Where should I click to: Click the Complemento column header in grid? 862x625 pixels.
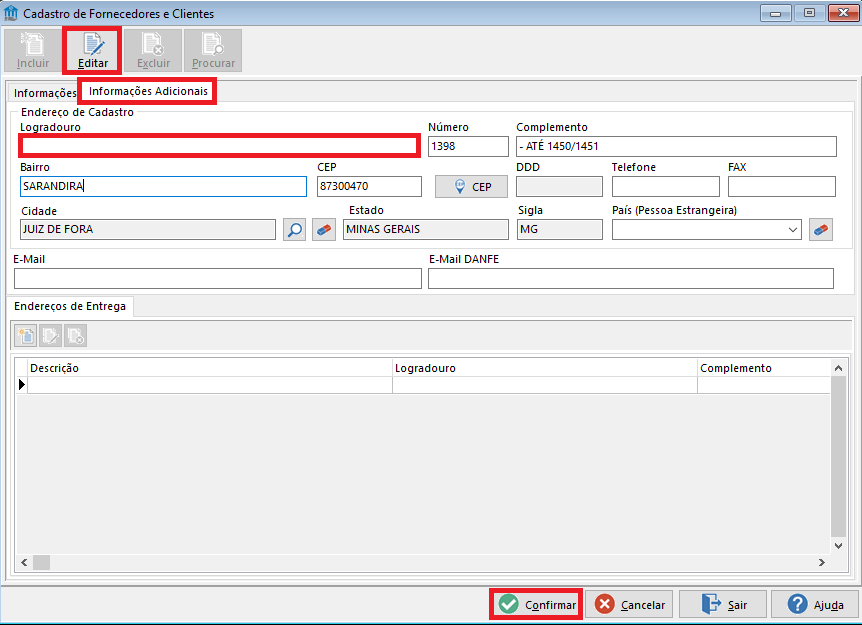pos(764,368)
